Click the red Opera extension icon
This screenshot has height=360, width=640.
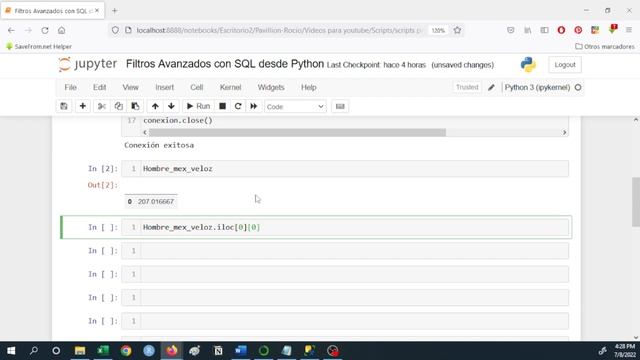(561, 30)
